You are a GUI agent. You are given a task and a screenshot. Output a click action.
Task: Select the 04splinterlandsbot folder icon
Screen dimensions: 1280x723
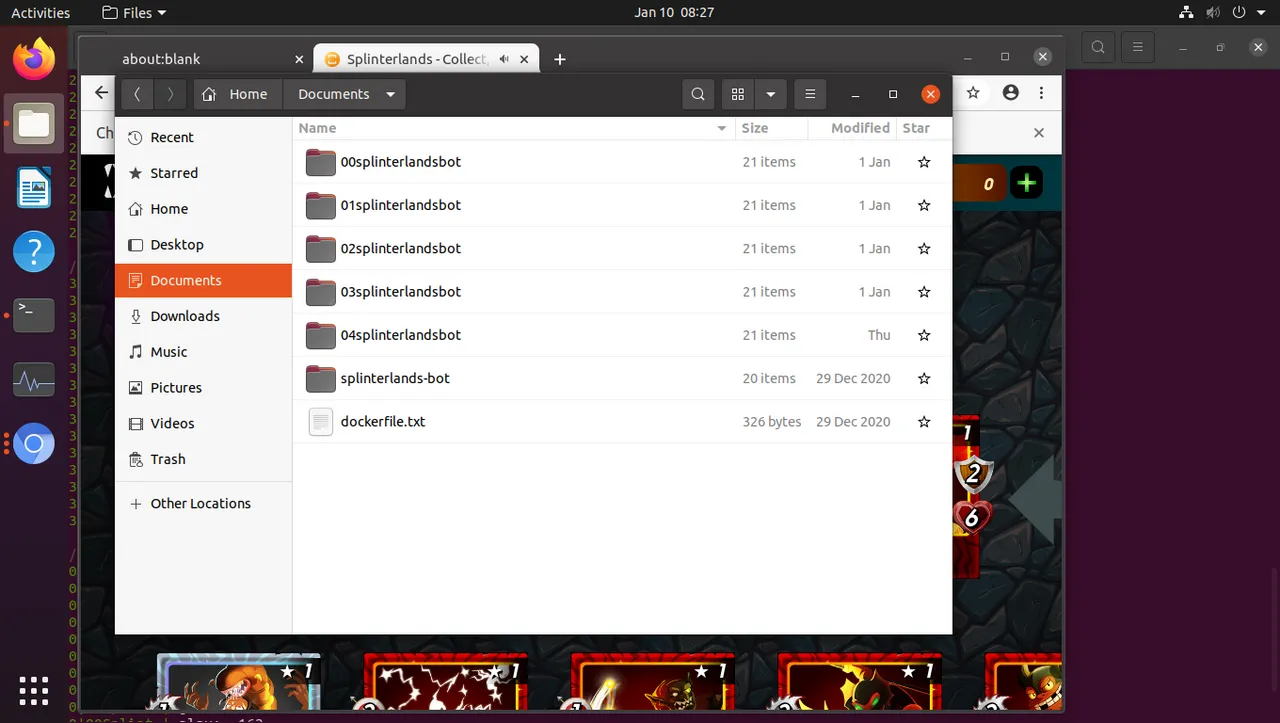[320, 335]
